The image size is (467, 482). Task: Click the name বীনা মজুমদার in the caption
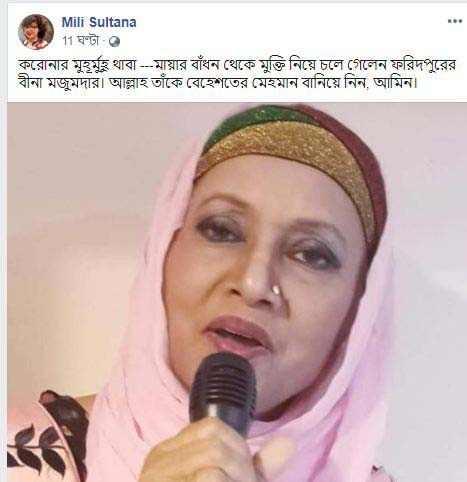pos(59,83)
